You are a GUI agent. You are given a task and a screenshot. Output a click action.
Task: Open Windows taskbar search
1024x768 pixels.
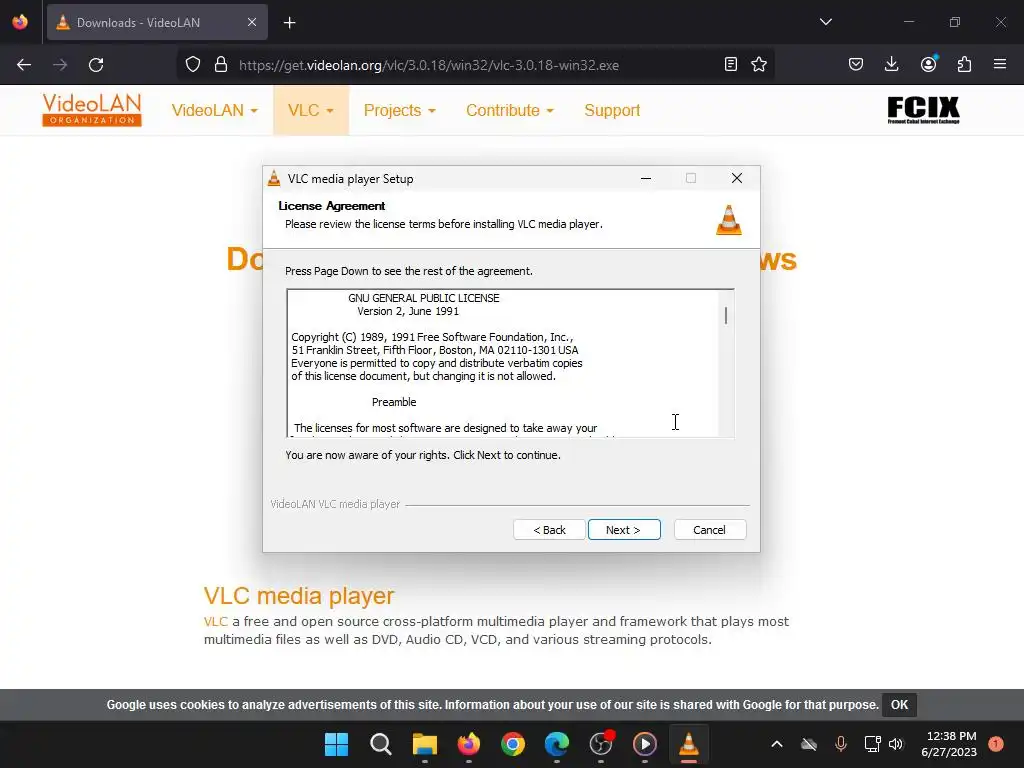tap(381, 744)
